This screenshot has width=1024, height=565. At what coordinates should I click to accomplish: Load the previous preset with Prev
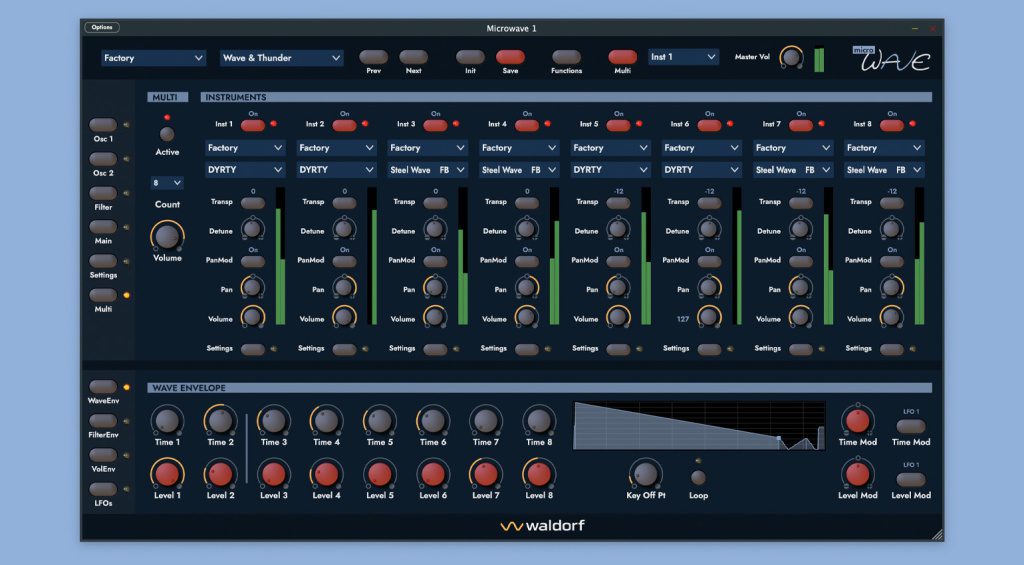(374, 57)
